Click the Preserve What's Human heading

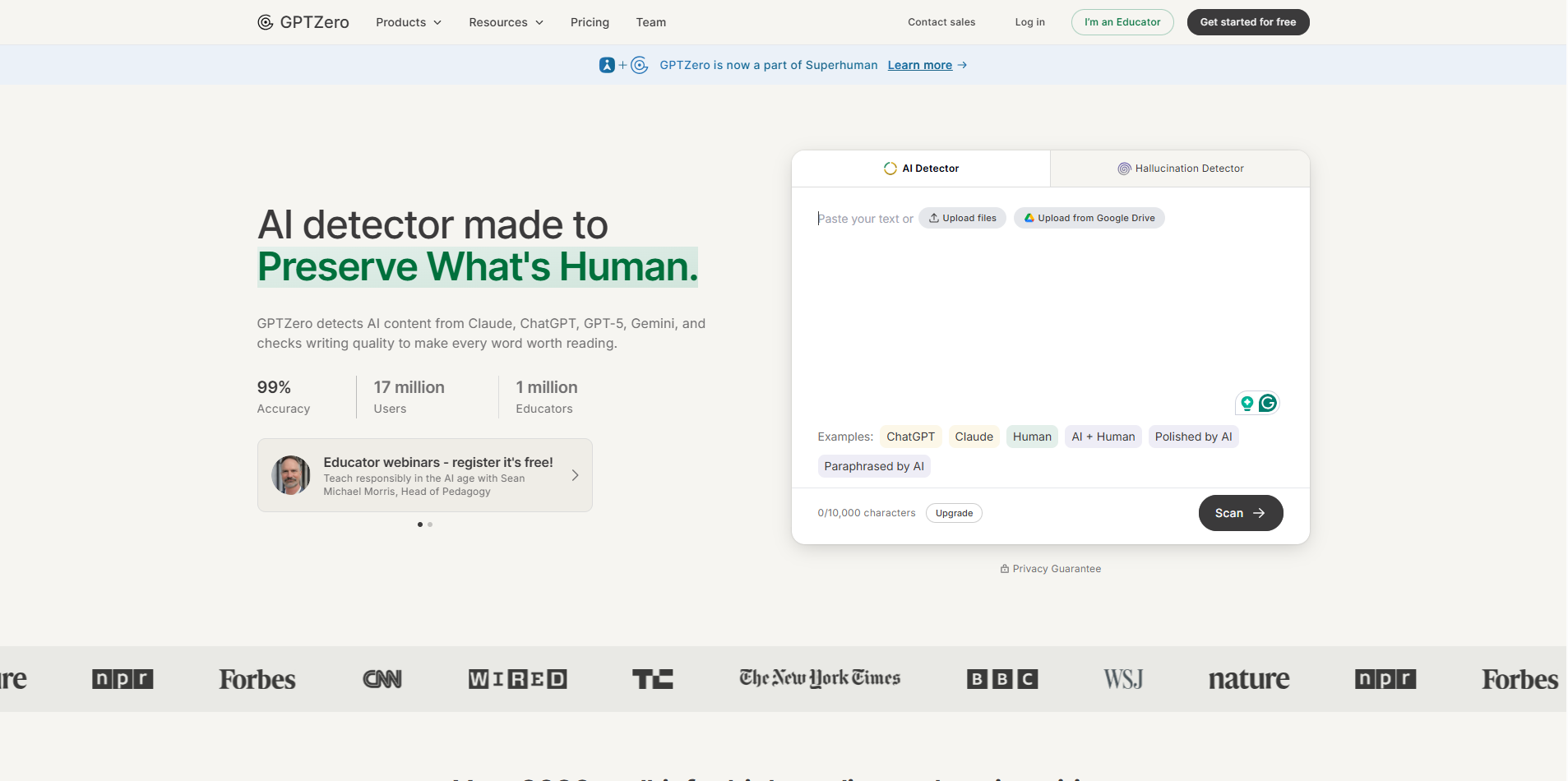478,267
